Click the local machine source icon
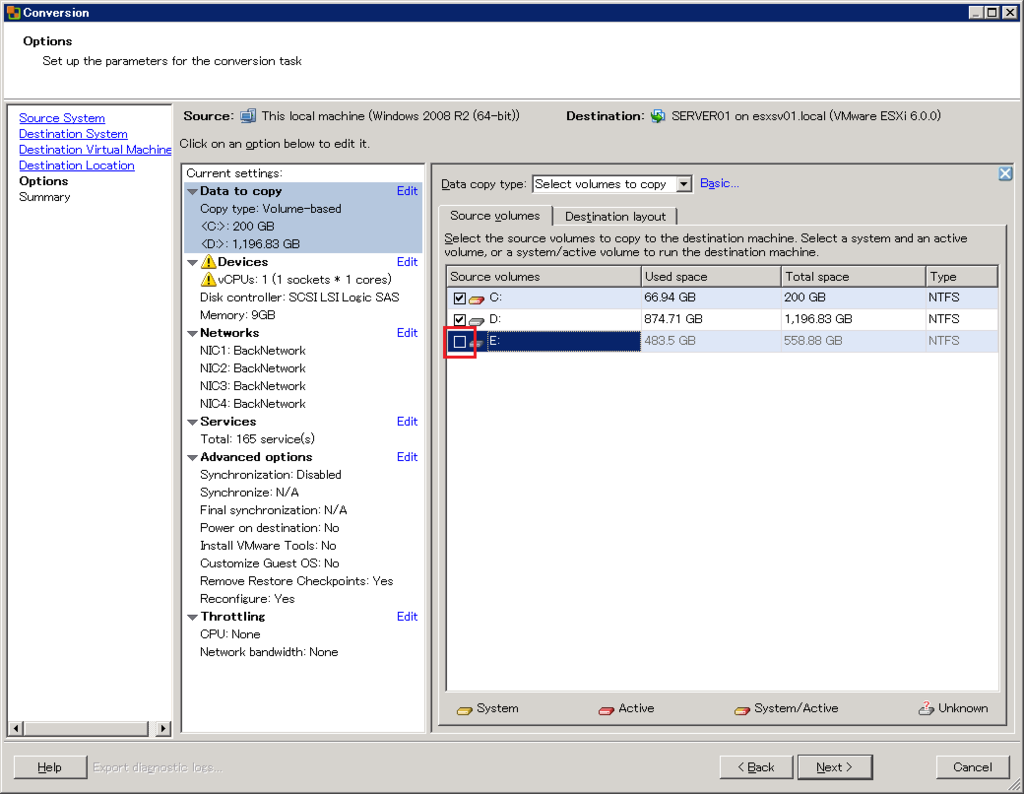This screenshot has height=794, width=1024. [x=248, y=116]
